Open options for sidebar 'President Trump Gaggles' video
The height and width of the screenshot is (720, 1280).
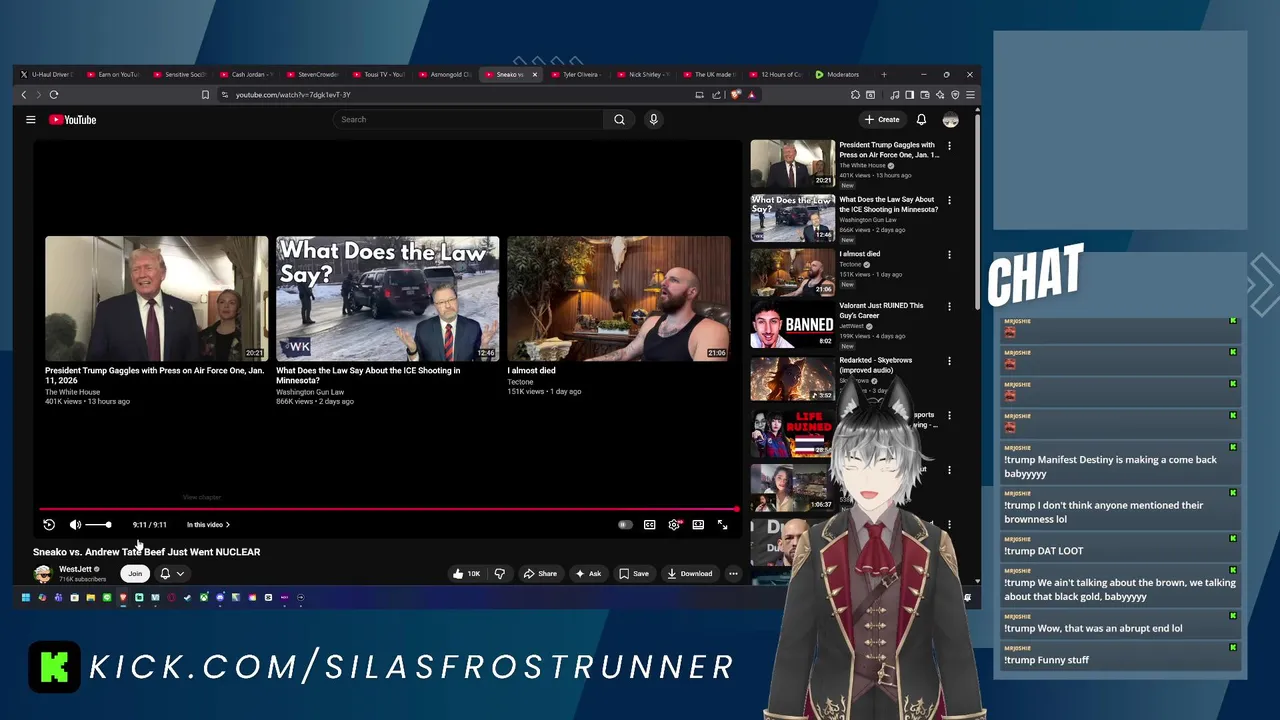tap(949, 146)
